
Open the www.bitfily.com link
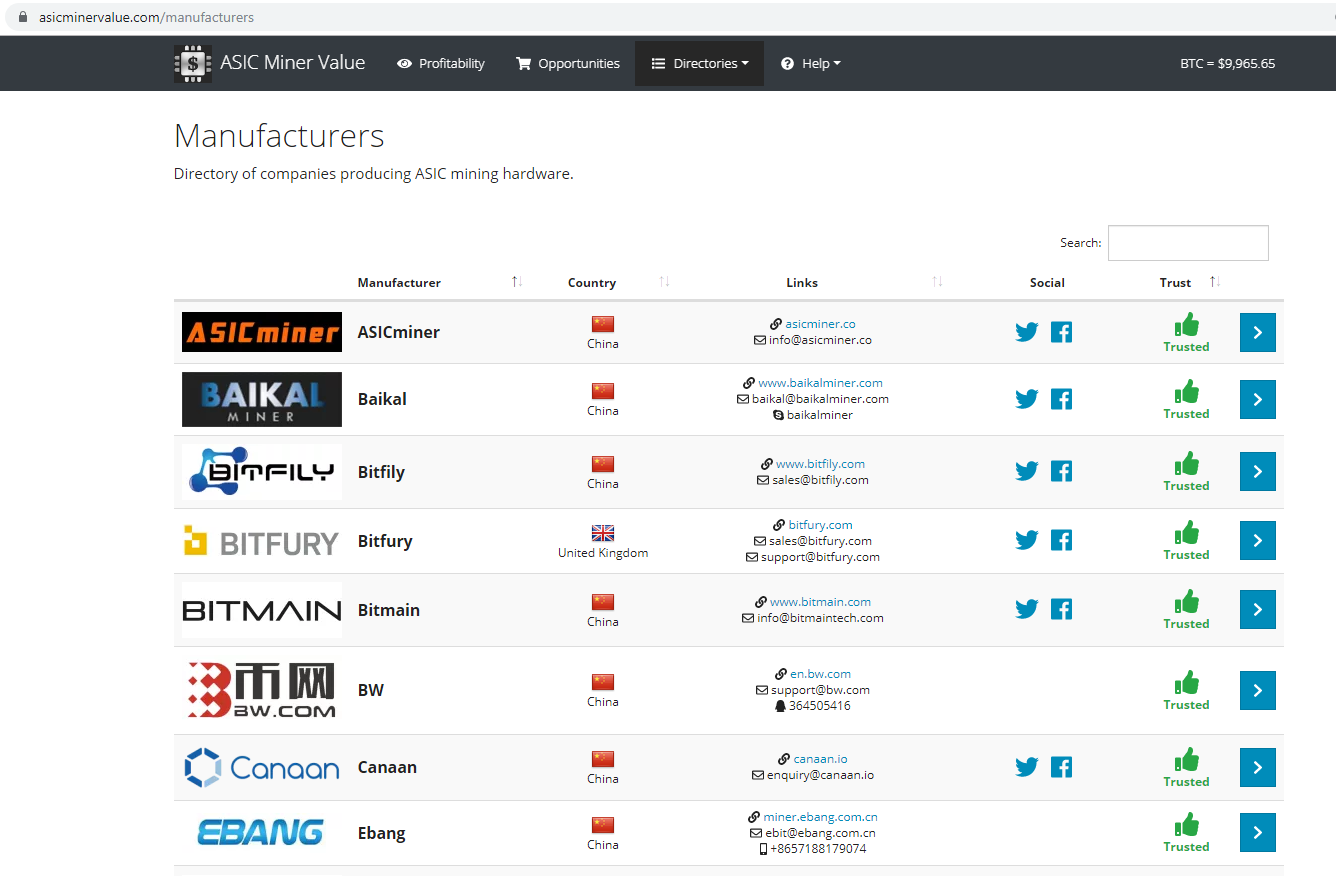click(820, 464)
